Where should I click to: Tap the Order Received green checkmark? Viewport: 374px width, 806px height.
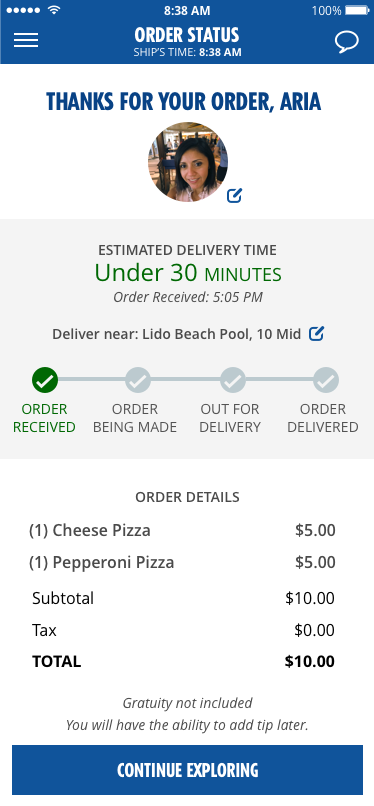[x=45, y=380]
